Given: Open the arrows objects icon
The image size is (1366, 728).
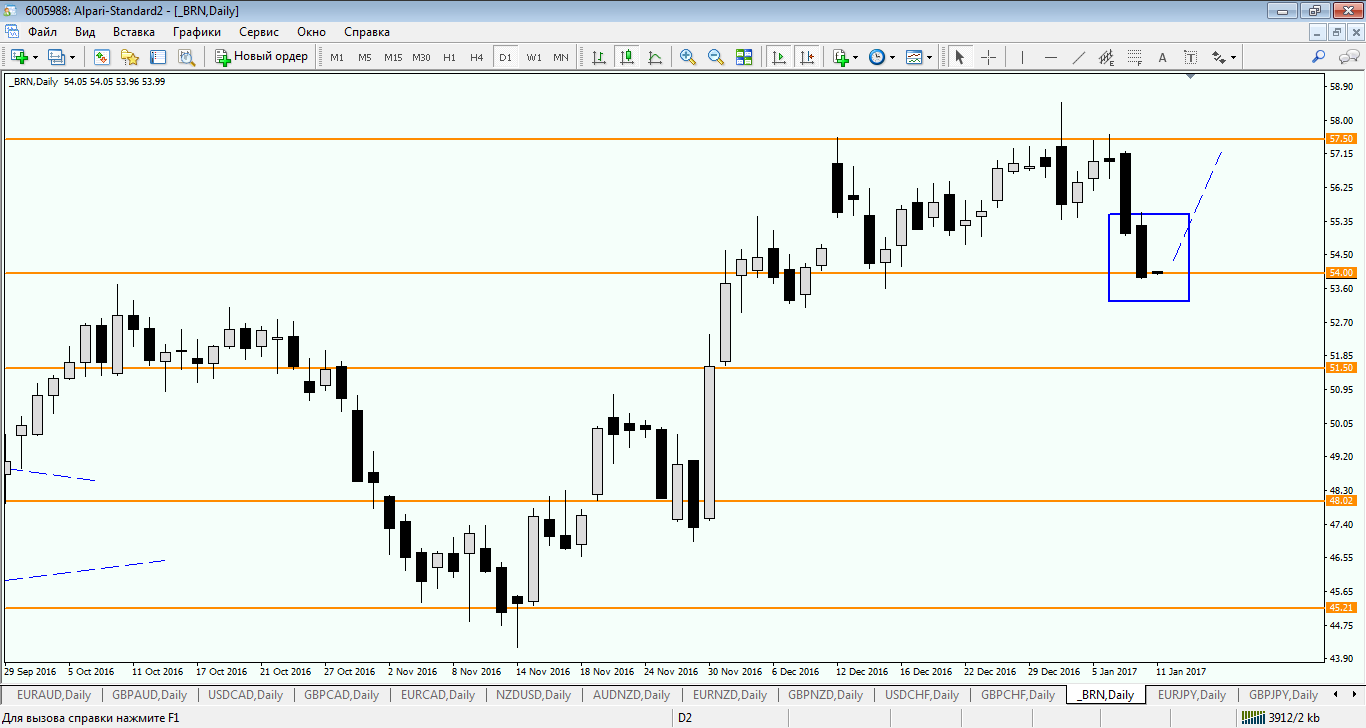Looking at the screenshot, I should pyautogui.click(x=1219, y=57).
